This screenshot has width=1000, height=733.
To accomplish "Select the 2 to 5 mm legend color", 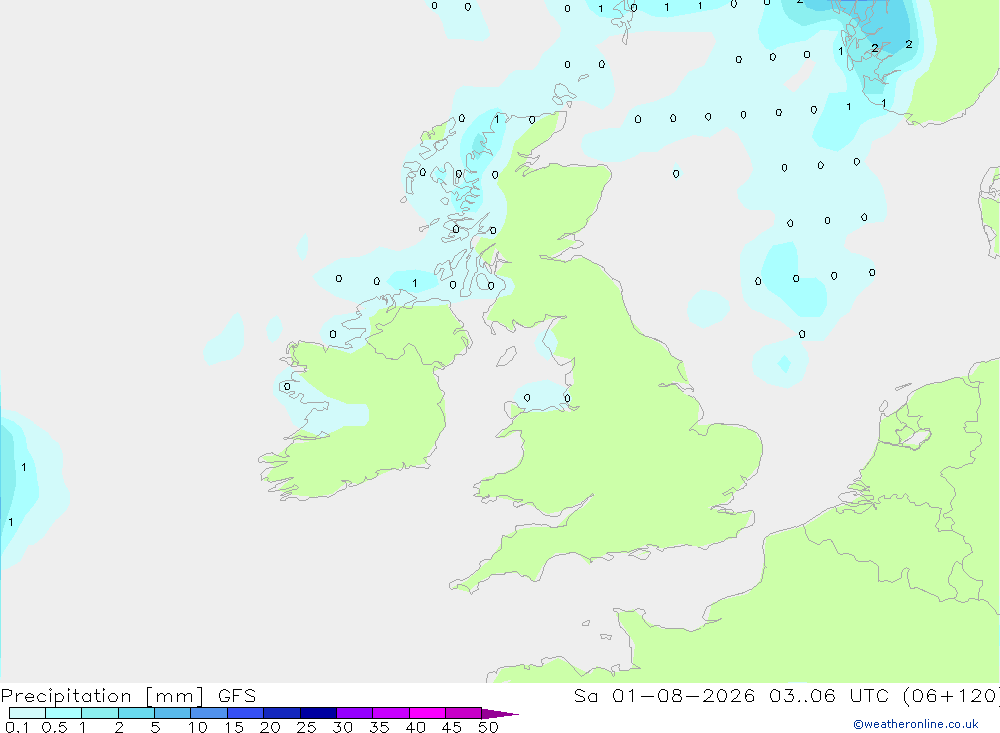I will click(136, 713).
